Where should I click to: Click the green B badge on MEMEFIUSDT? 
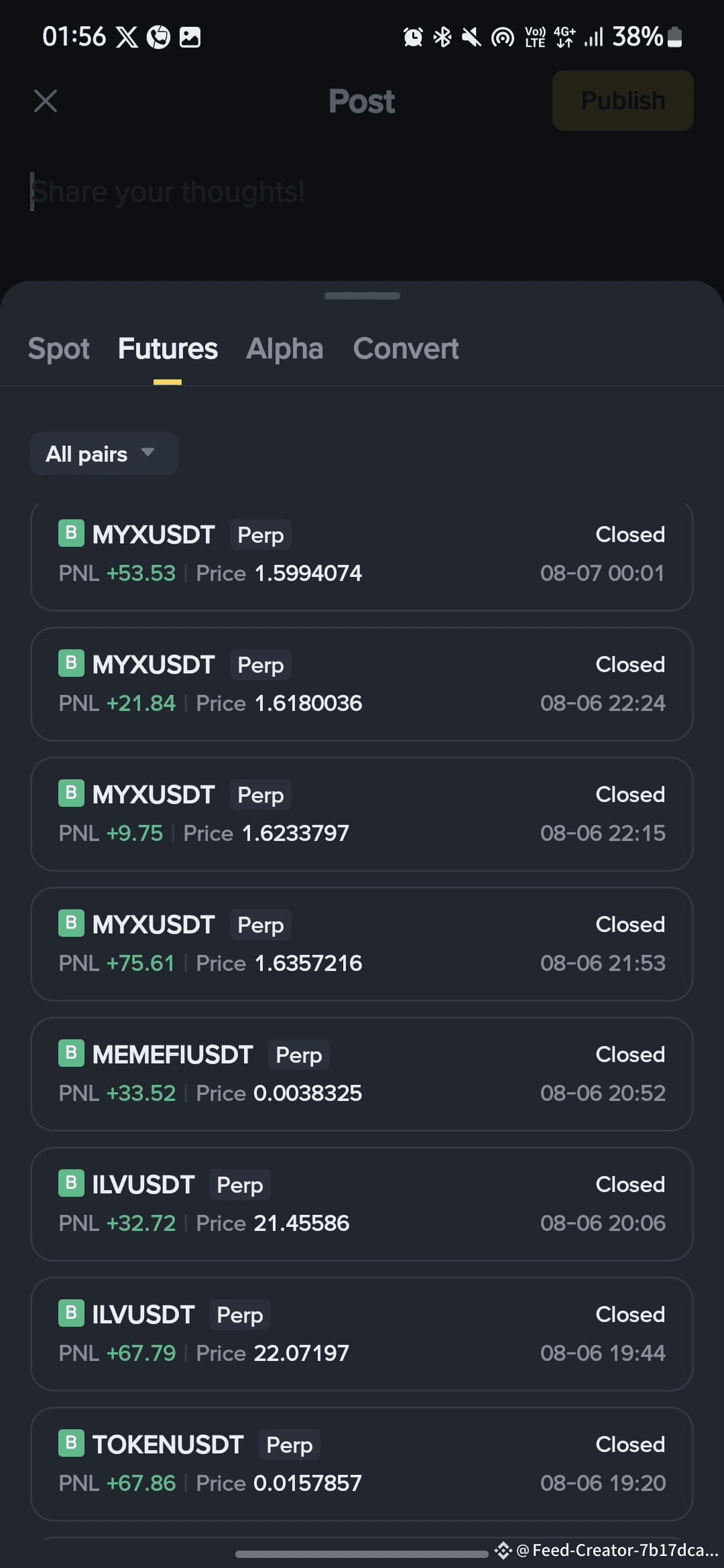pyautogui.click(x=71, y=1053)
